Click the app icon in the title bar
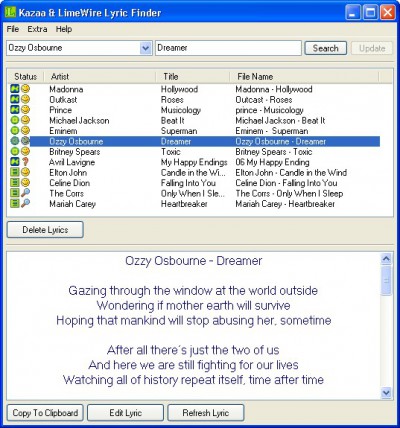 tap(10, 13)
